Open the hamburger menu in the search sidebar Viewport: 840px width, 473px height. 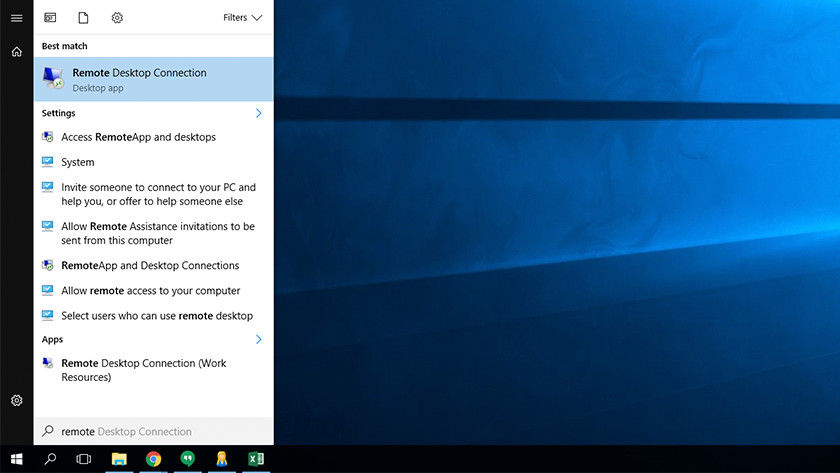click(x=16, y=18)
